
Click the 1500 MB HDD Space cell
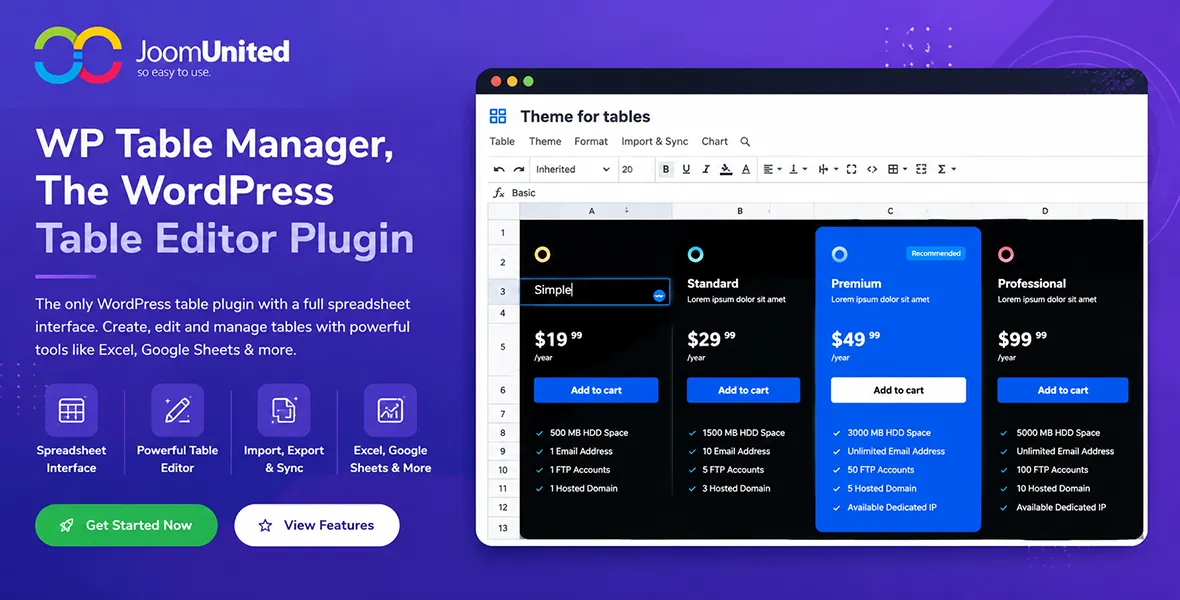(x=744, y=433)
